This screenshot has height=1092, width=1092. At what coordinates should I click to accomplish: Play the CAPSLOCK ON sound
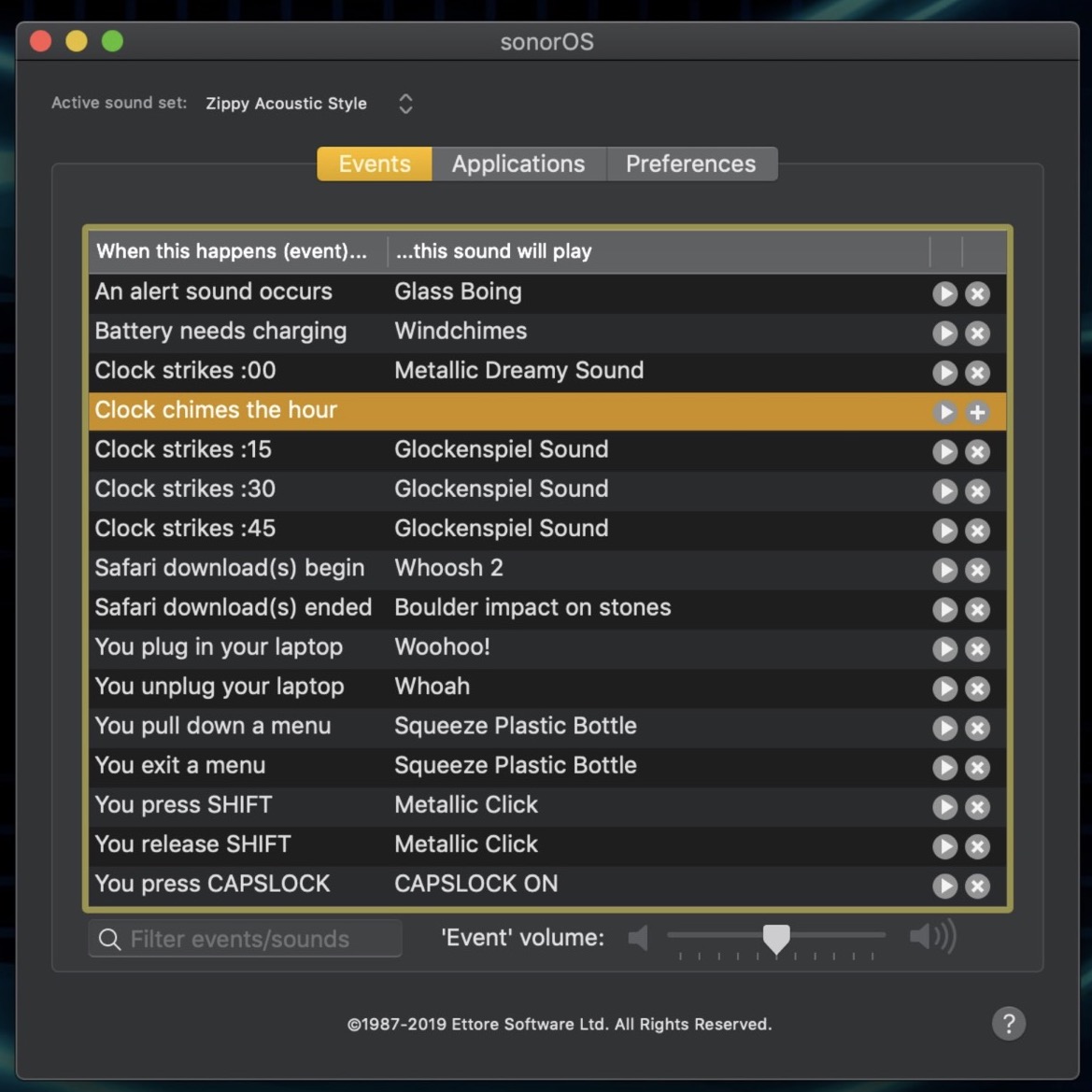tap(944, 886)
